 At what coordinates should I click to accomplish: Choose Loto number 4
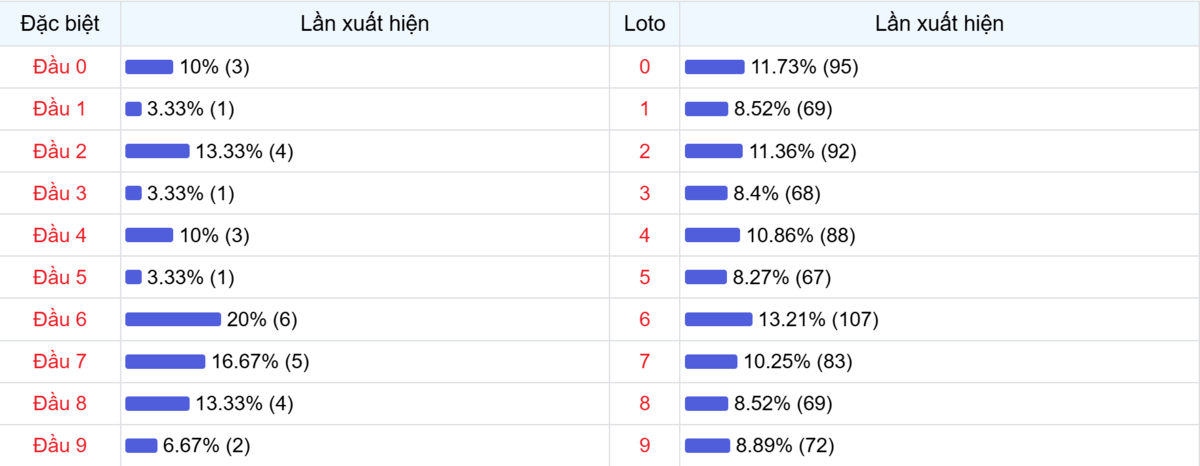tap(644, 235)
